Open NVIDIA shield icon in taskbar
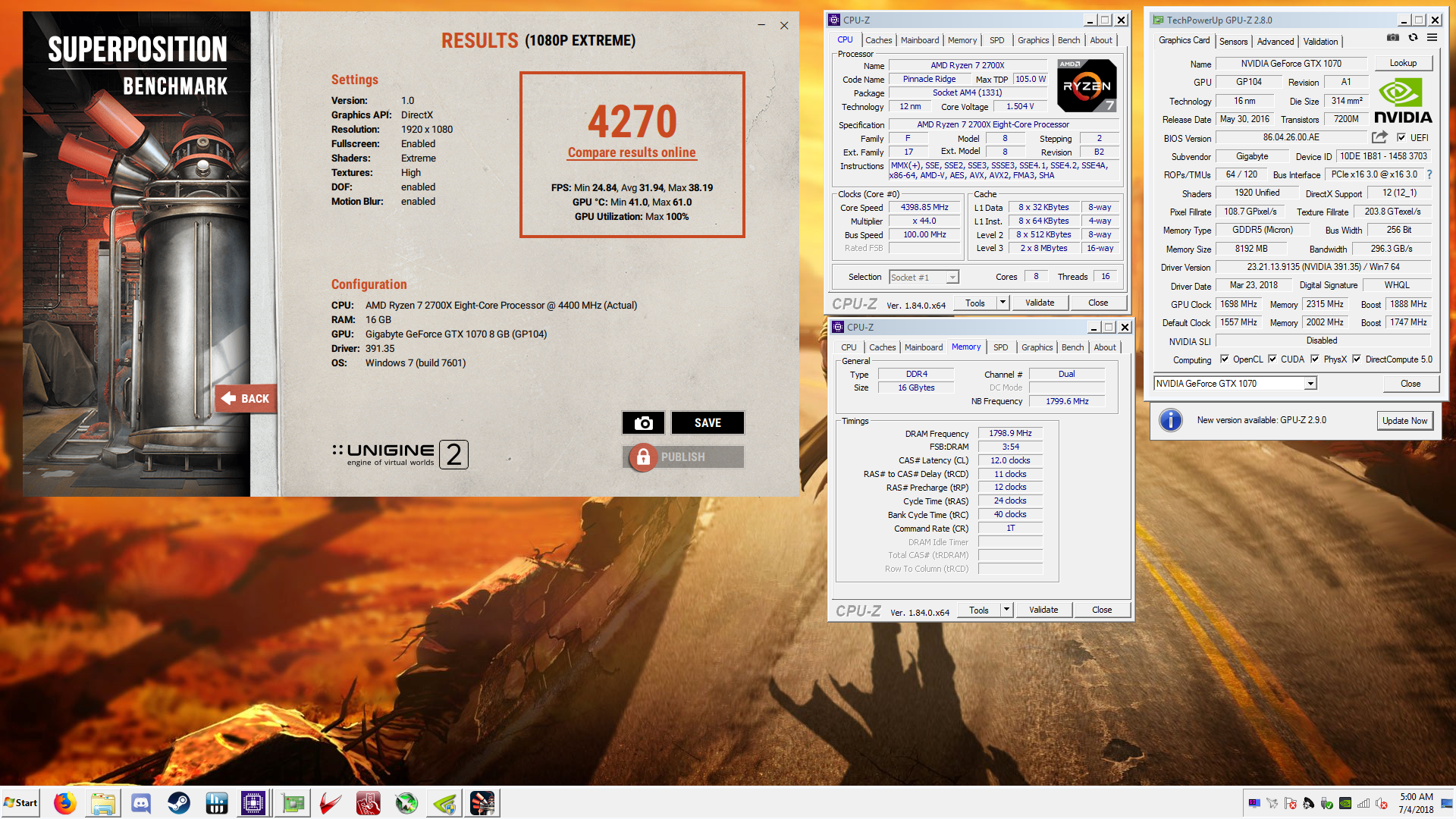1456x819 pixels. [x=444, y=803]
